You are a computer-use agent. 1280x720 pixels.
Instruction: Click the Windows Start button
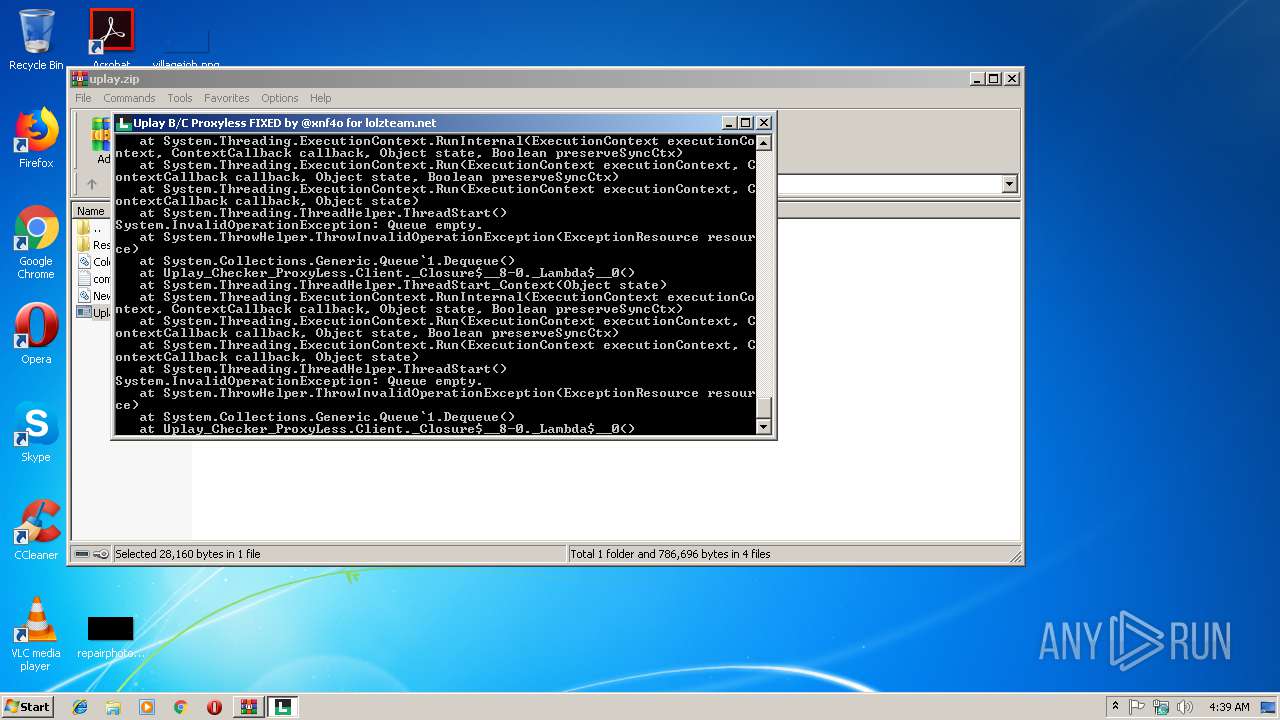tap(27, 706)
